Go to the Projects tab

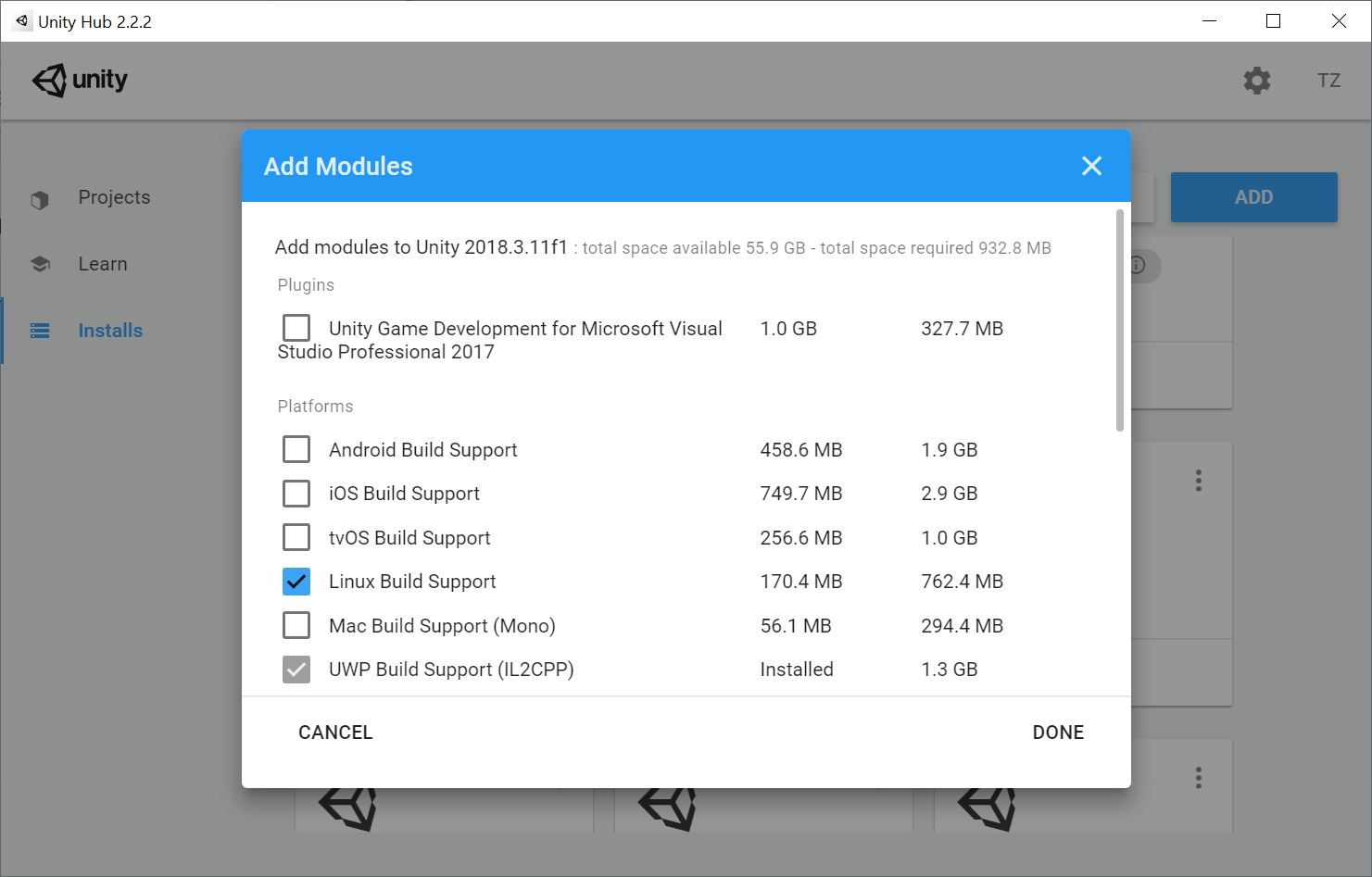click(x=114, y=197)
